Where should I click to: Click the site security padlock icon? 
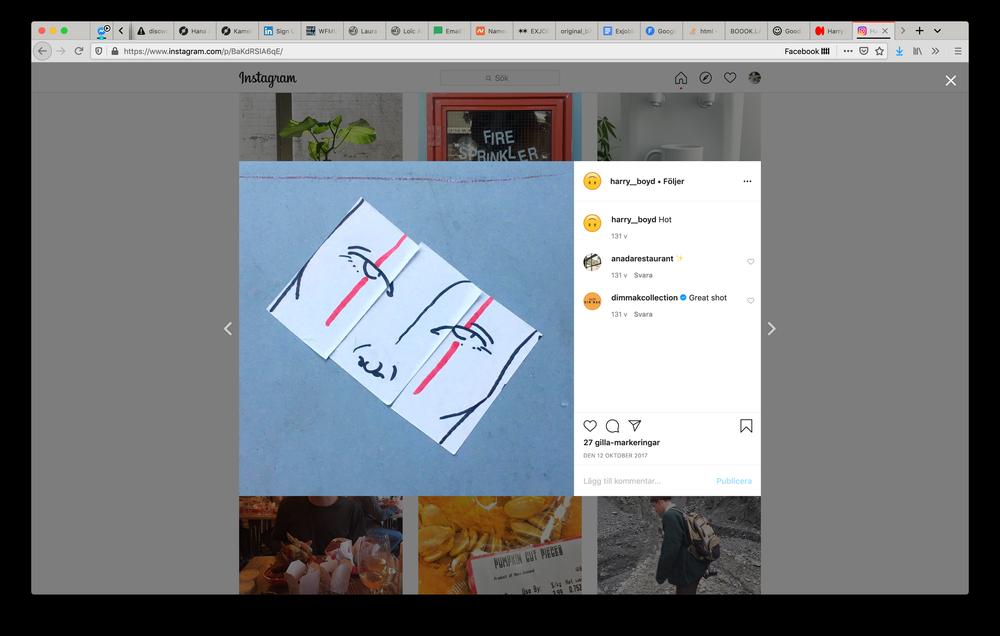[x=115, y=51]
